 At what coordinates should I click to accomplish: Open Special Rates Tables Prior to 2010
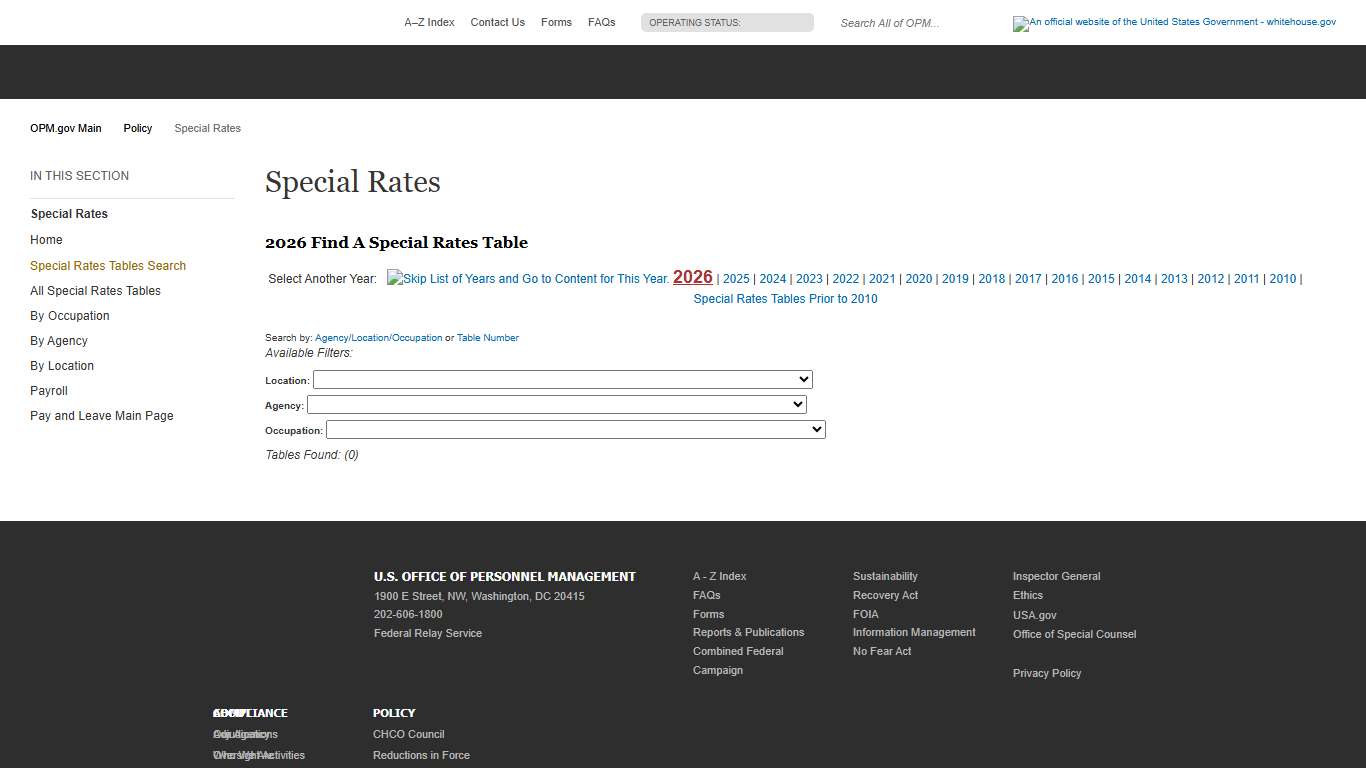(785, 299)
